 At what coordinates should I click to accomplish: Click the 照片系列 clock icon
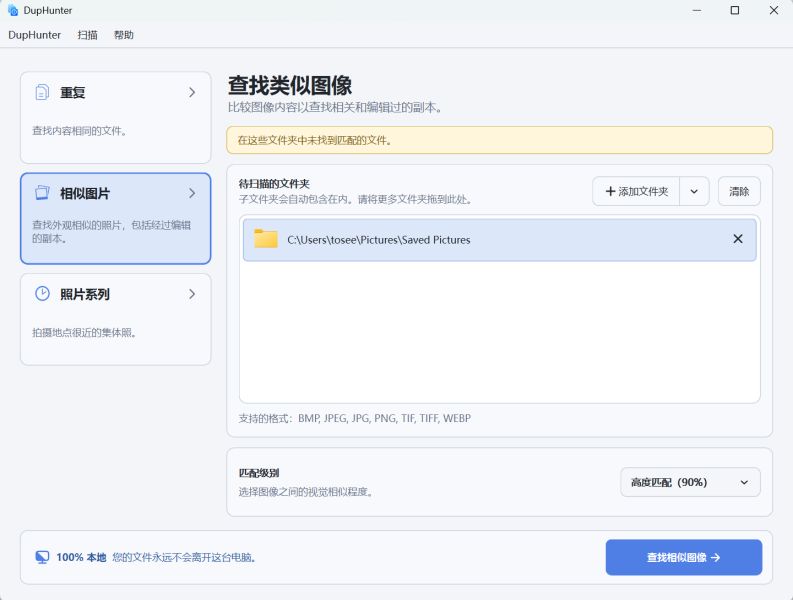point(42,293)
